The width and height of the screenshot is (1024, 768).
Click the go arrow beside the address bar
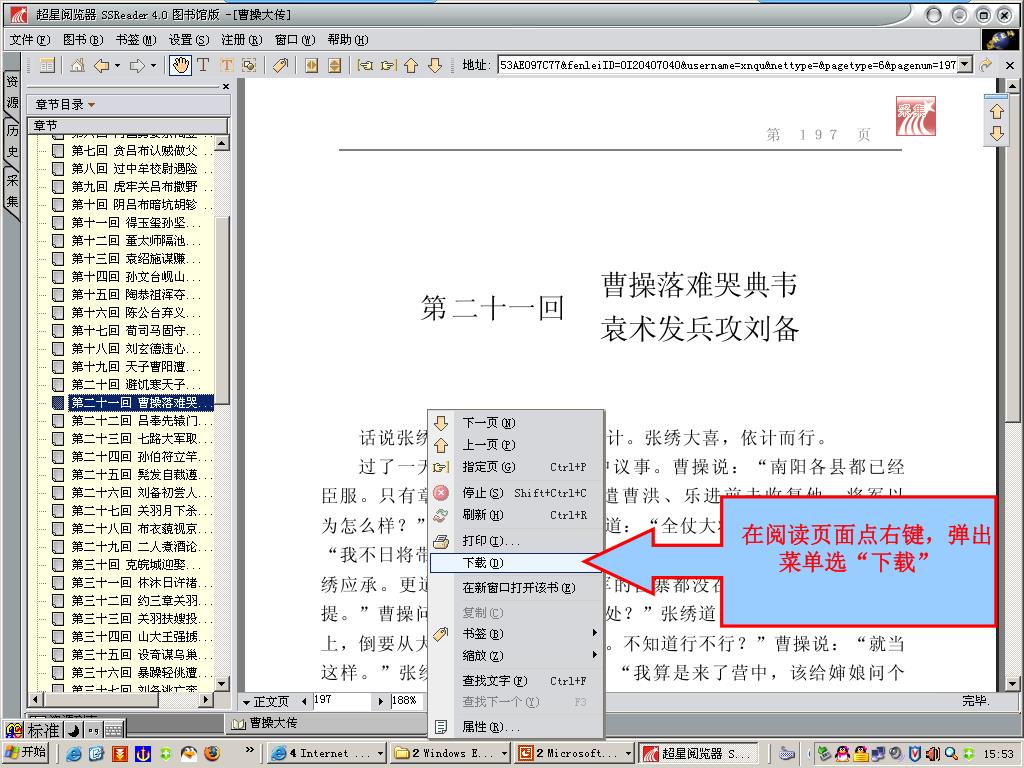[986, 65]
